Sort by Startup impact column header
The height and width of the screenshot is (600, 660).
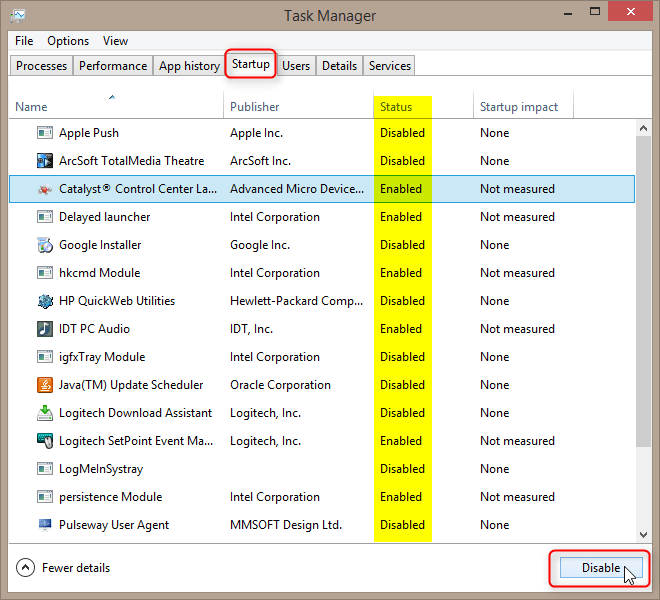pos(519,107)
